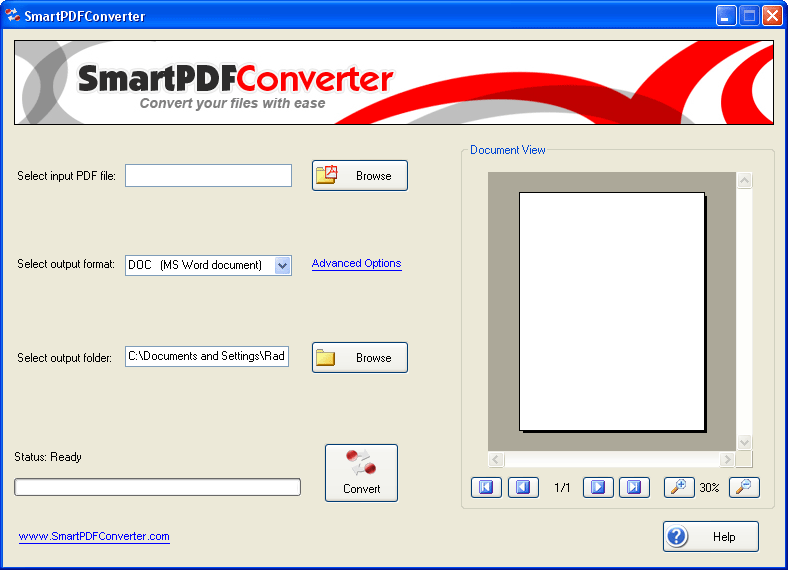Browse for an output folder
This screenshot has width=788, height=570.
[x=360, y=357]
